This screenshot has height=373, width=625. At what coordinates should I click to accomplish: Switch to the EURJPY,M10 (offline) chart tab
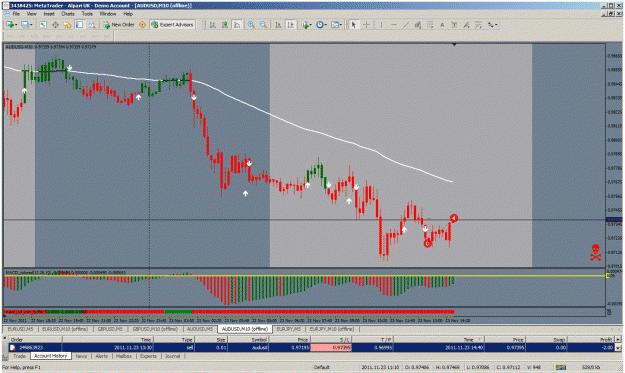(x=332, y=329)
